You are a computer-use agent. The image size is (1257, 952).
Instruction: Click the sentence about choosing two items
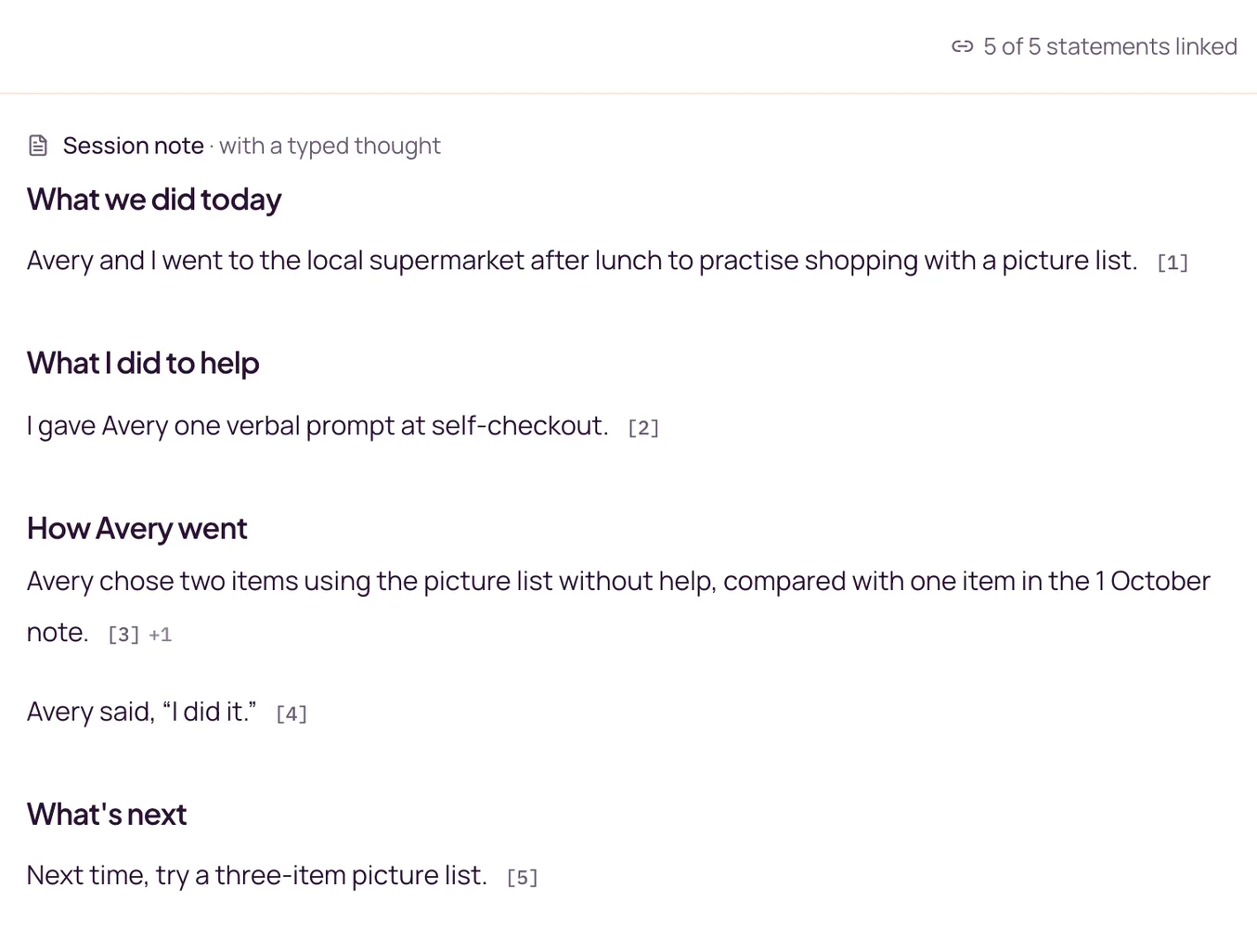tap(618, 607)
